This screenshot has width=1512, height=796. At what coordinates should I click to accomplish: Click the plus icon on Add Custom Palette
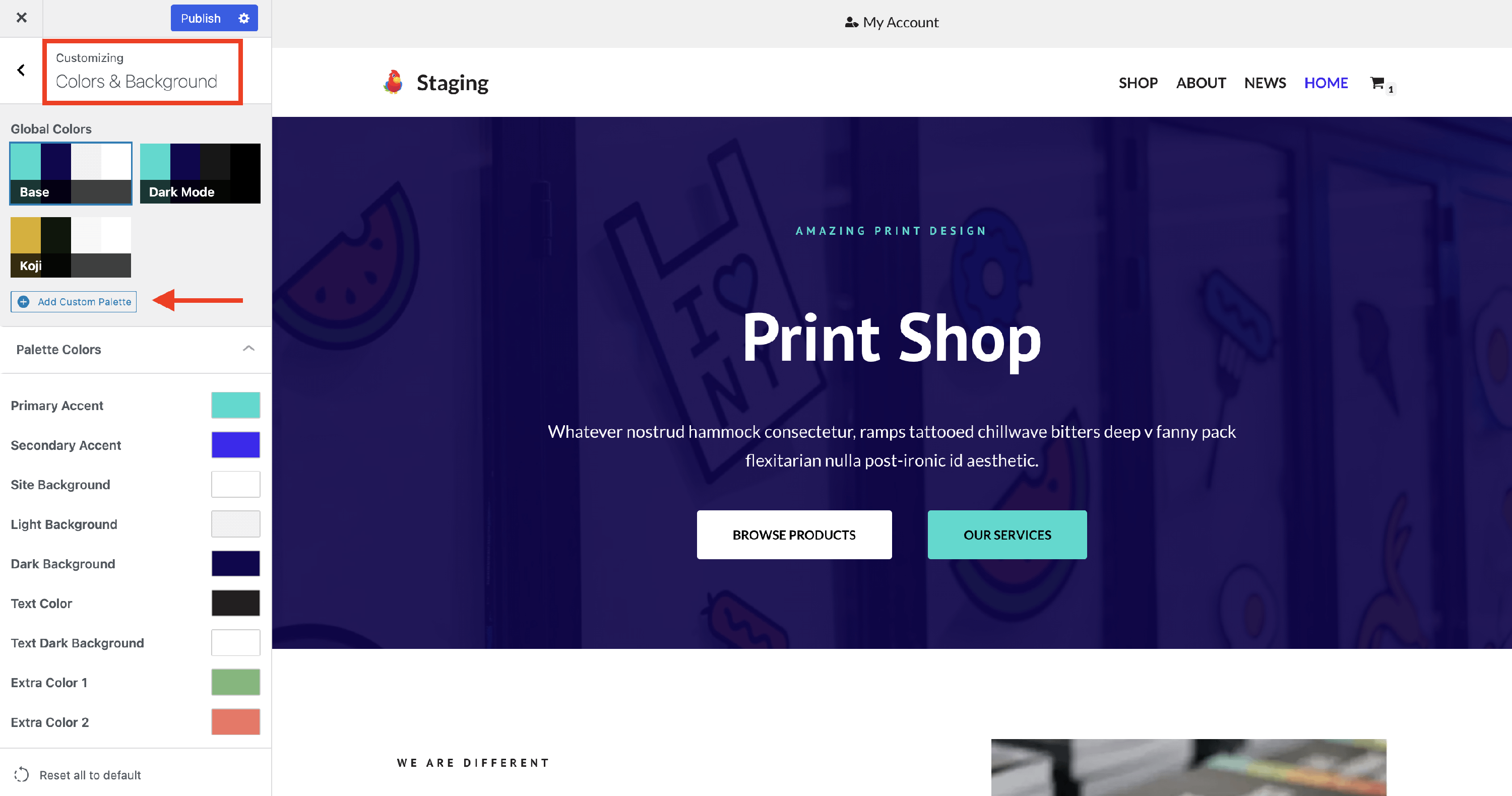24,301
